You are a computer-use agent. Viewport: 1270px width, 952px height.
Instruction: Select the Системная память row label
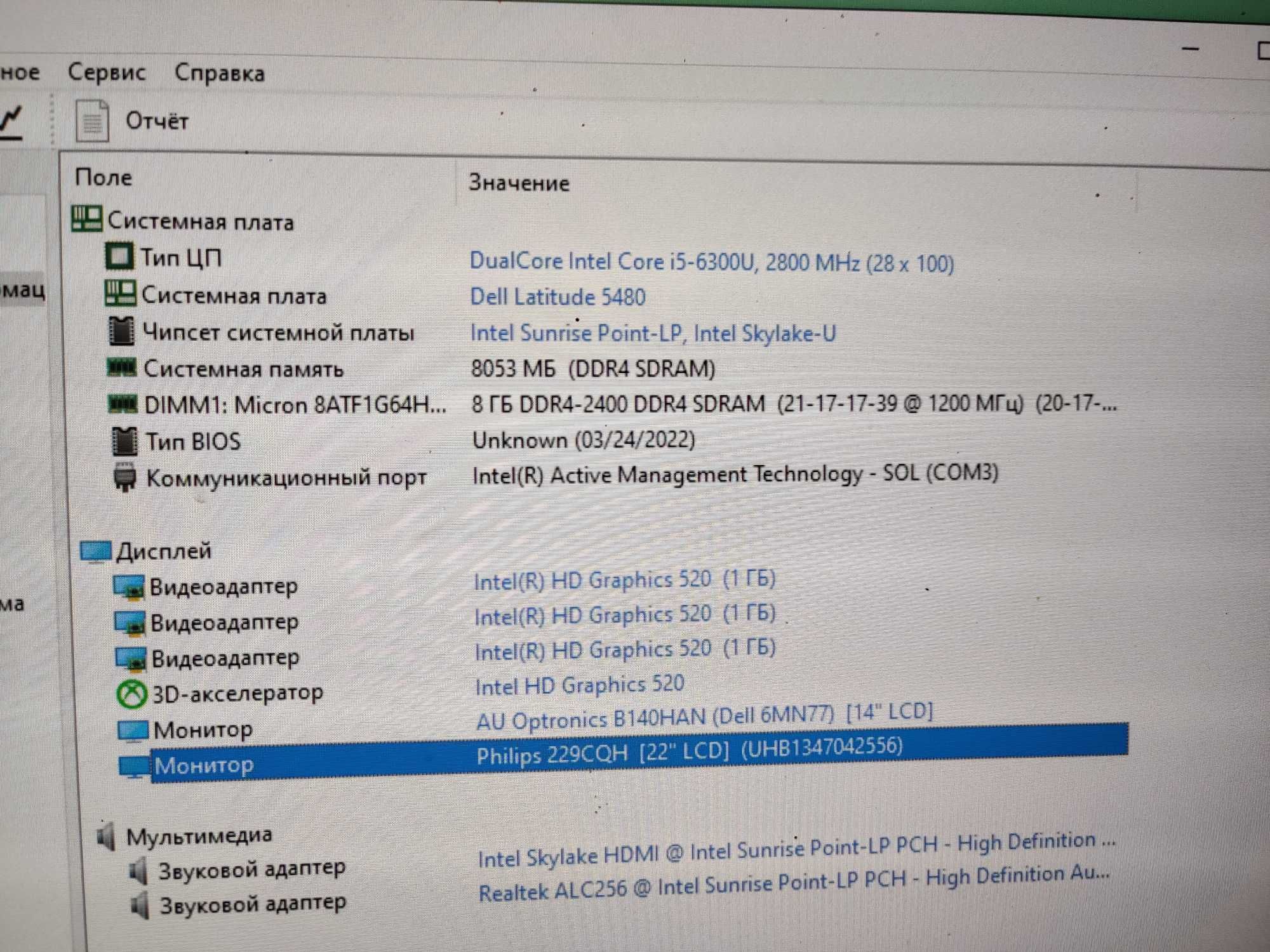(243, 369)
